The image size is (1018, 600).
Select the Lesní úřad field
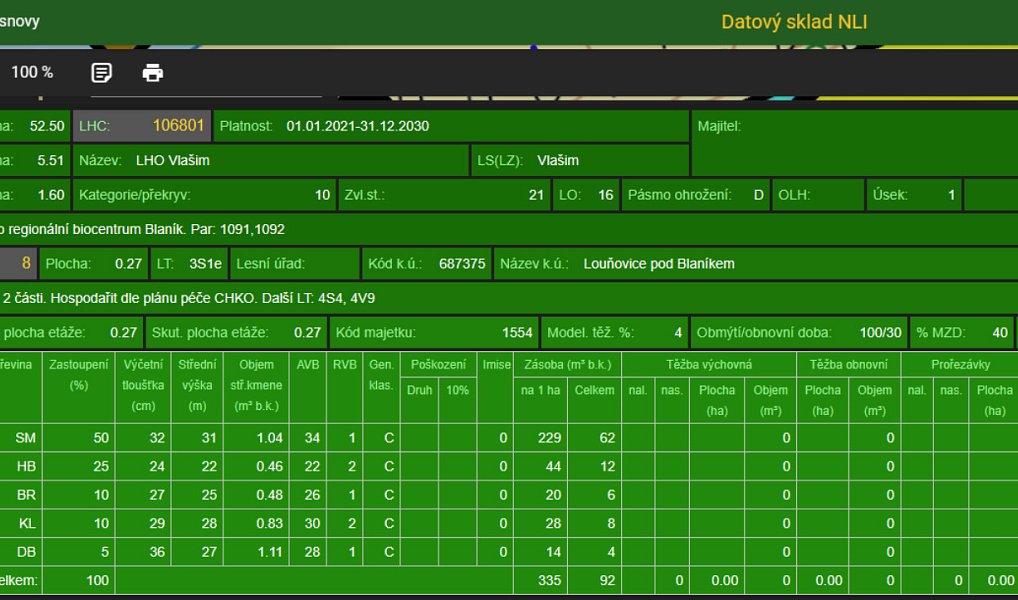[x=295, y=264]
